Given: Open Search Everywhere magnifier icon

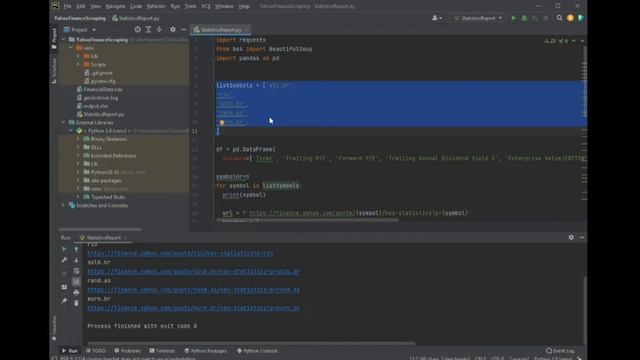Looking at the screenshot, I should coord(559,18).
